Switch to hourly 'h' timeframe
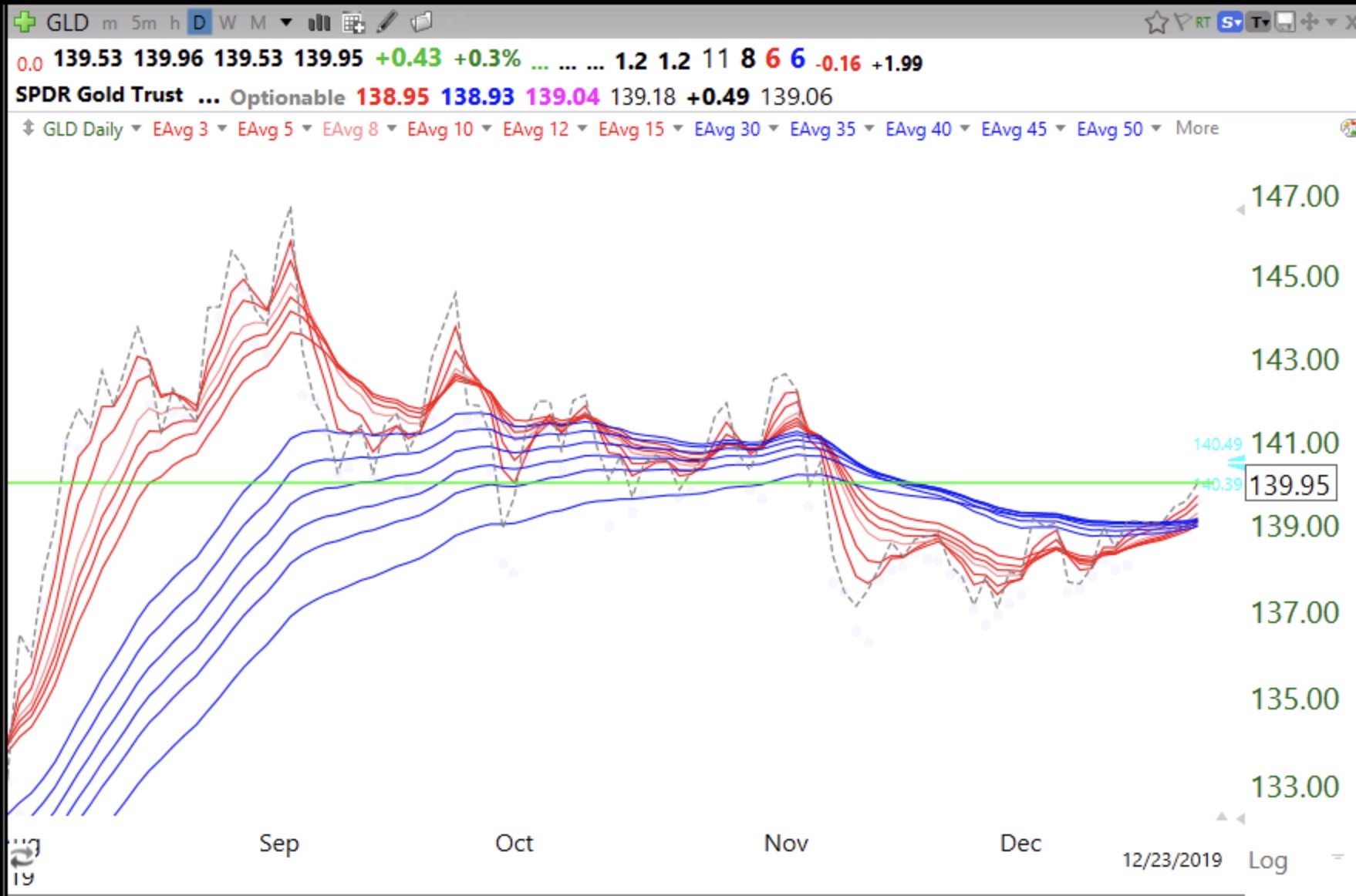The image size is (1356, 896). (x=174, y=23)
